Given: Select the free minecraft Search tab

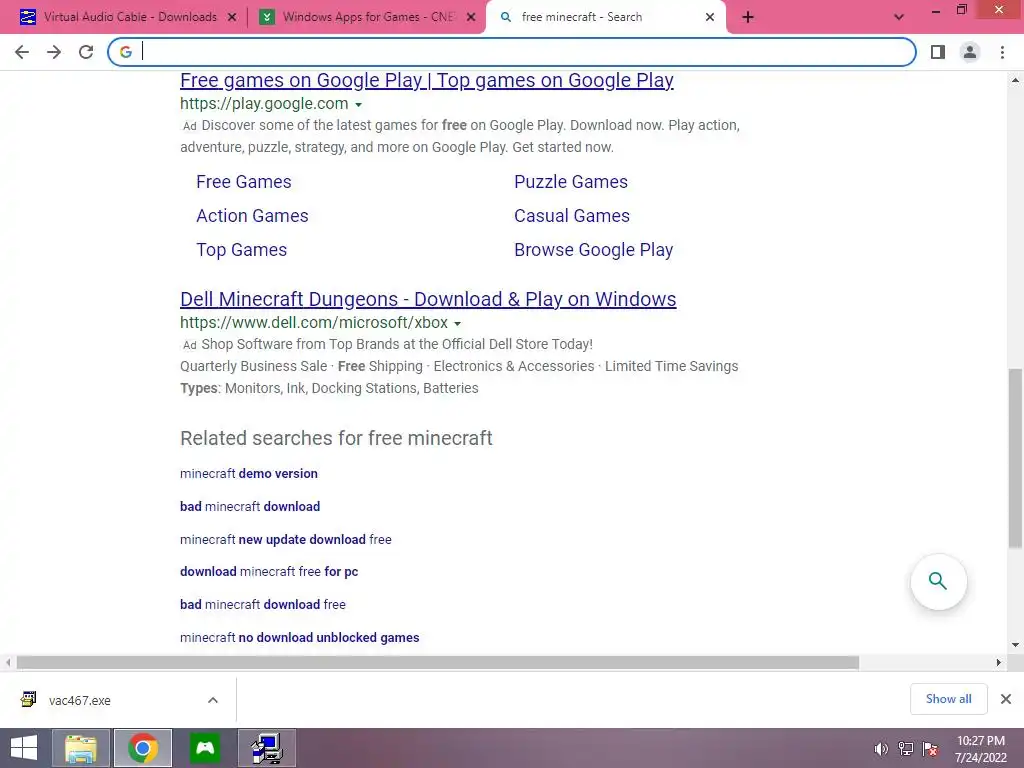Looking at the screenshot, I should pyautogui.click(x=606, y=17).
